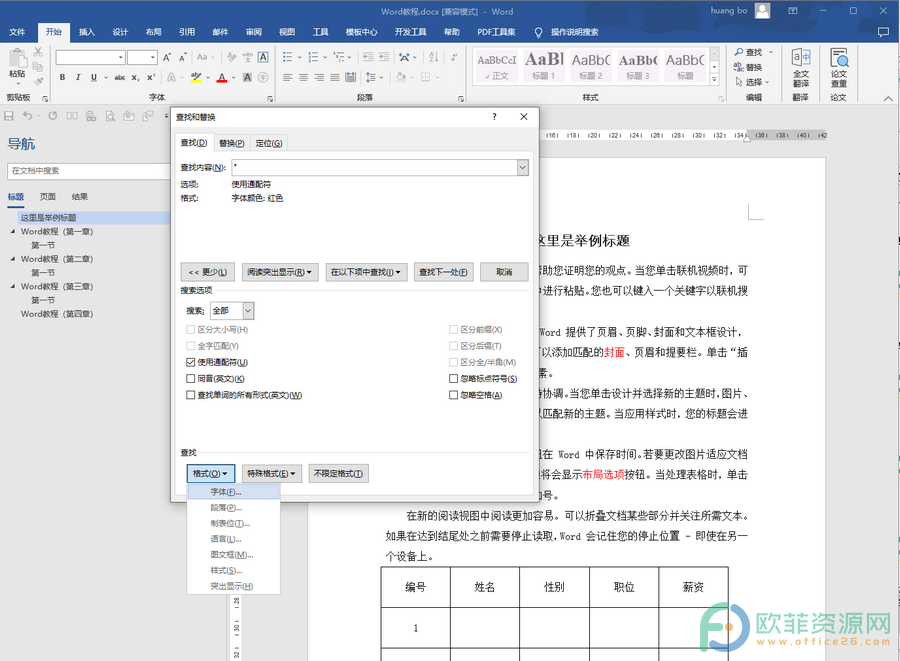The width and height of the screenshot is (900, 661).
Task: Click the Paste (粘贴) clipboard icon
Action: pos(17,59)
